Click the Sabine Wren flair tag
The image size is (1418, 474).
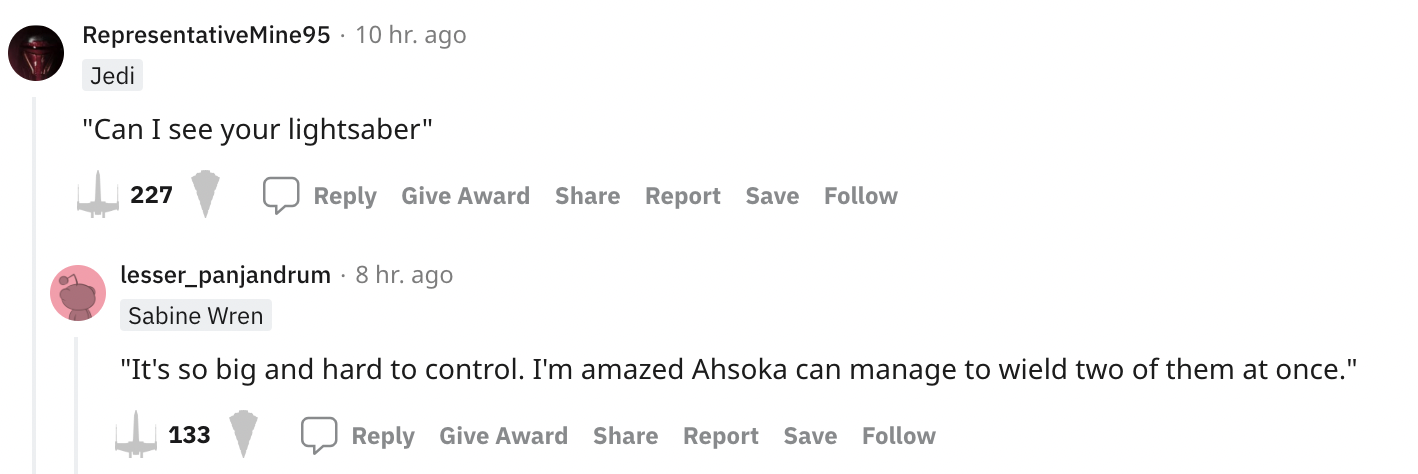pos(196,316)
